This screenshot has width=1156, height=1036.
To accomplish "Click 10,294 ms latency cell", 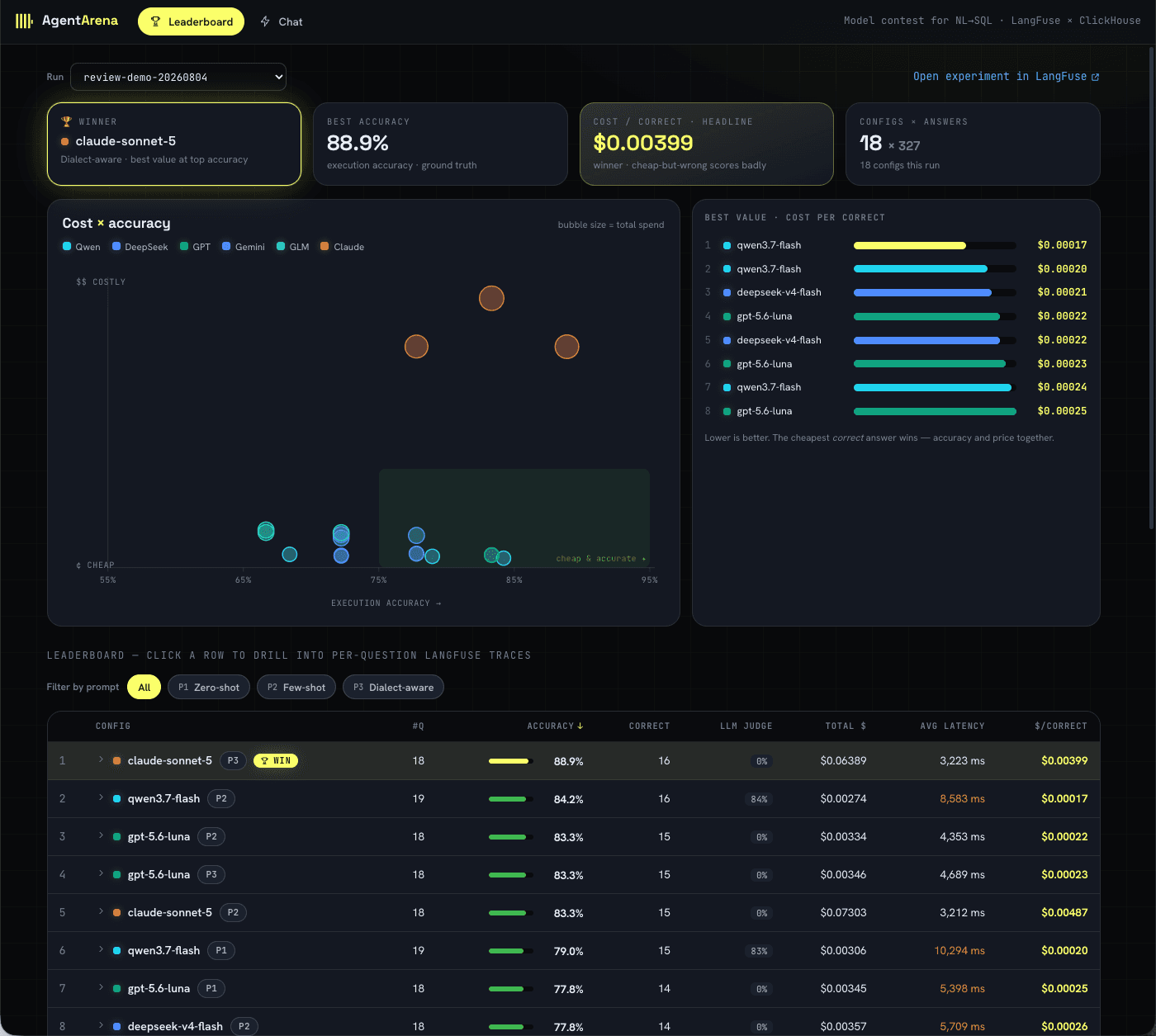I will (959, 950).
